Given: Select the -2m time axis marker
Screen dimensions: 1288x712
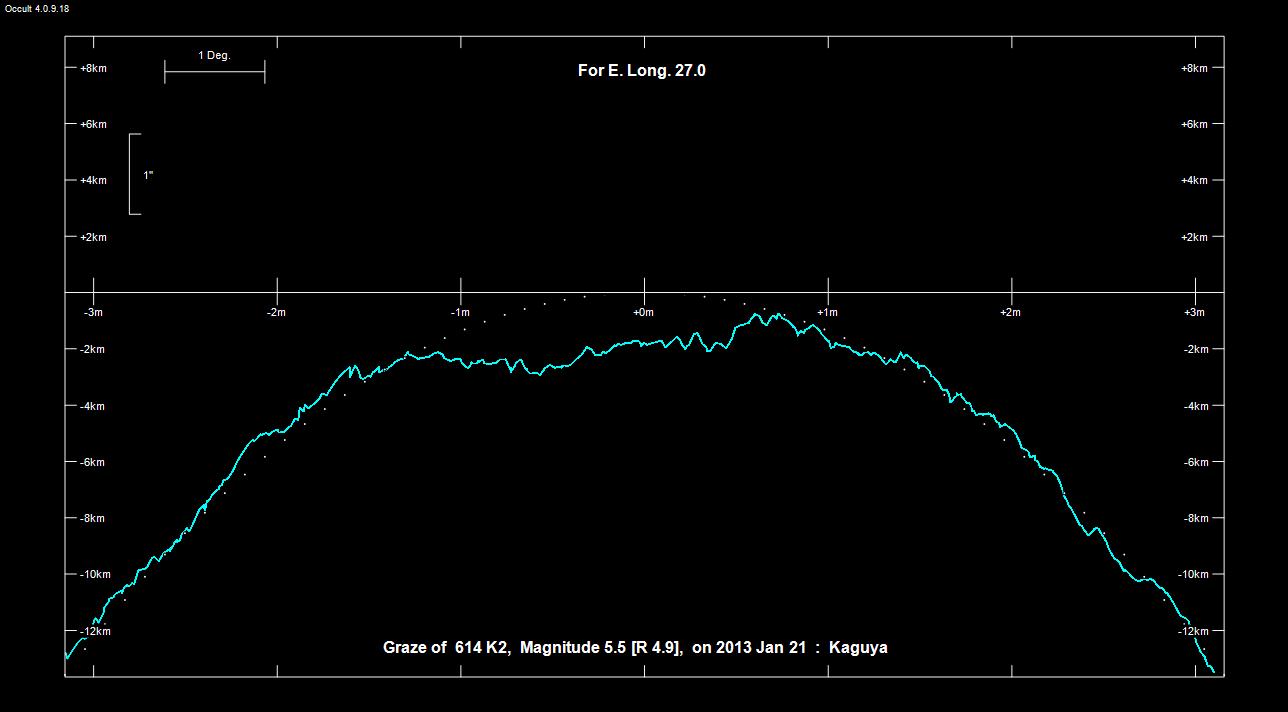Looking at the screenshot, I should pos(276,312).
